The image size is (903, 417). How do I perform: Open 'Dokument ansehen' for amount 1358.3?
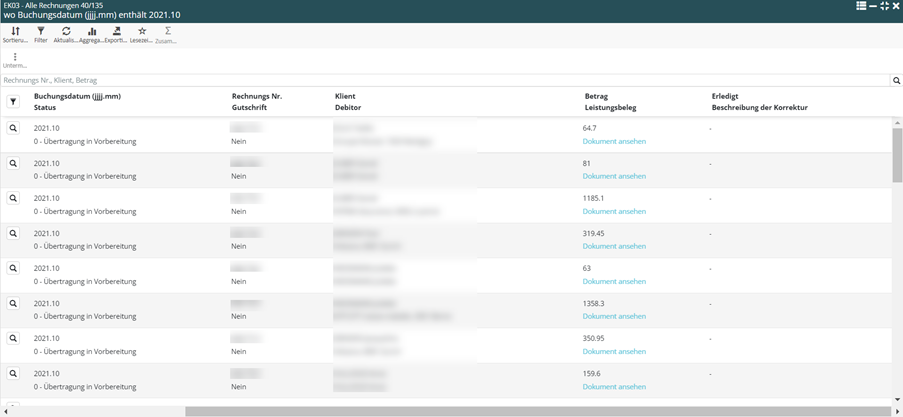pyautogui.click(x=614, y=316)
